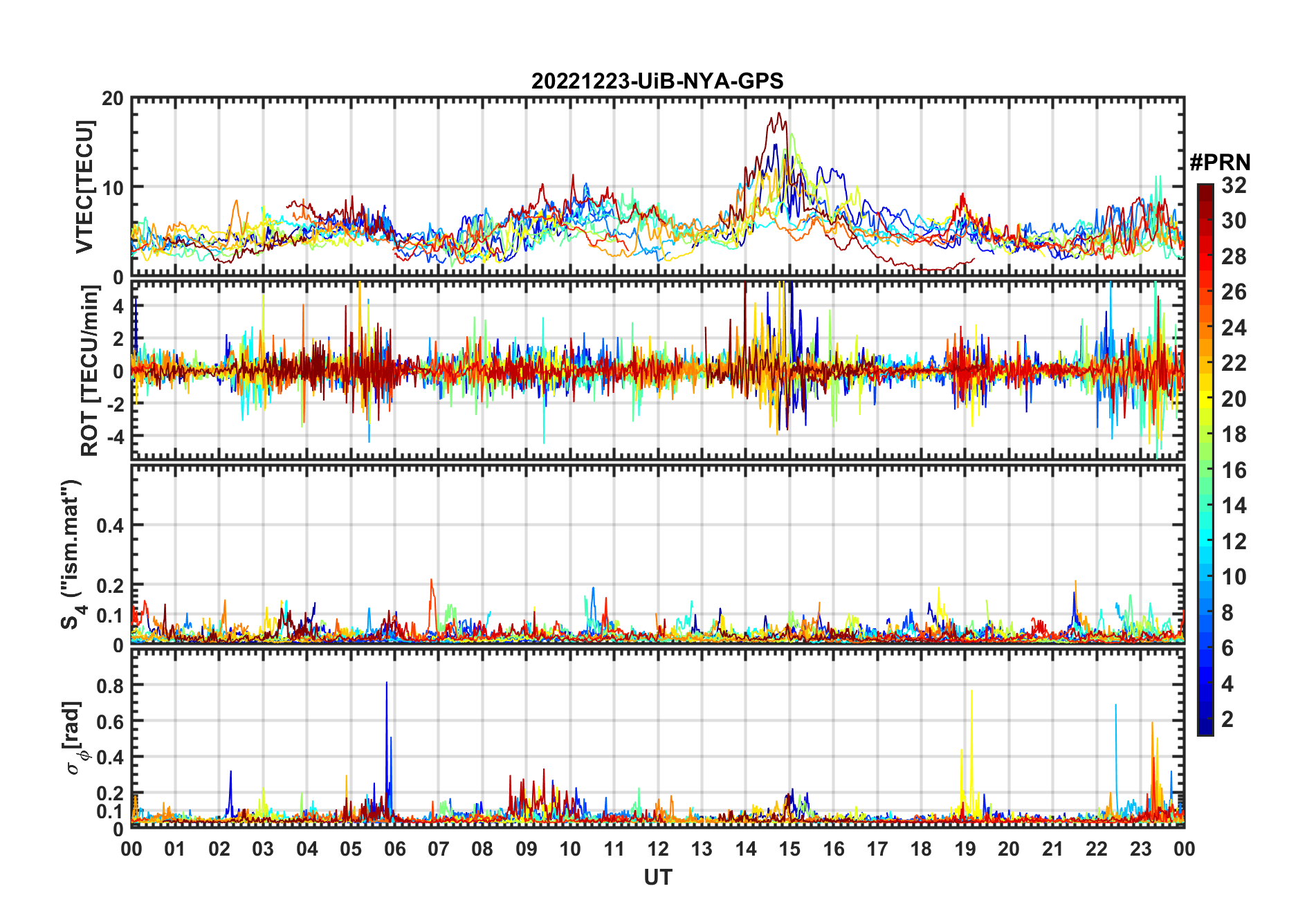Image resolution: width=1316 pixels, height=920 pixels.
Task: Pick the green color at PRN 16
Action: (1205, 470)
